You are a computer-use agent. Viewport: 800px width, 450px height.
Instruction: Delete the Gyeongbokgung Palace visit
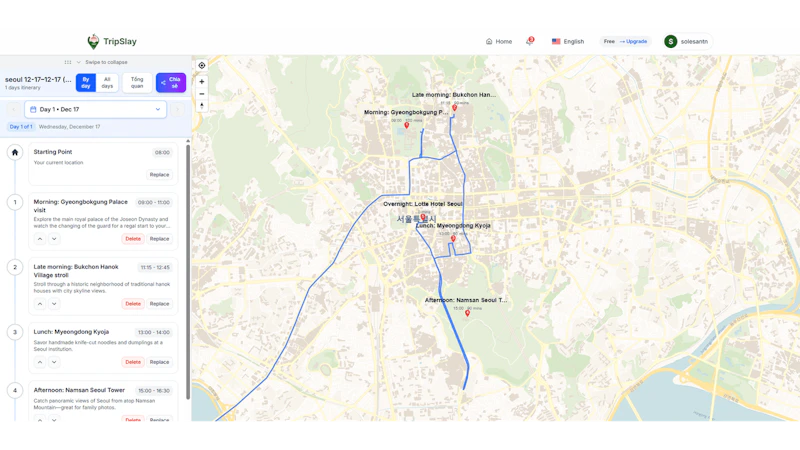click(x=133, y=239)
